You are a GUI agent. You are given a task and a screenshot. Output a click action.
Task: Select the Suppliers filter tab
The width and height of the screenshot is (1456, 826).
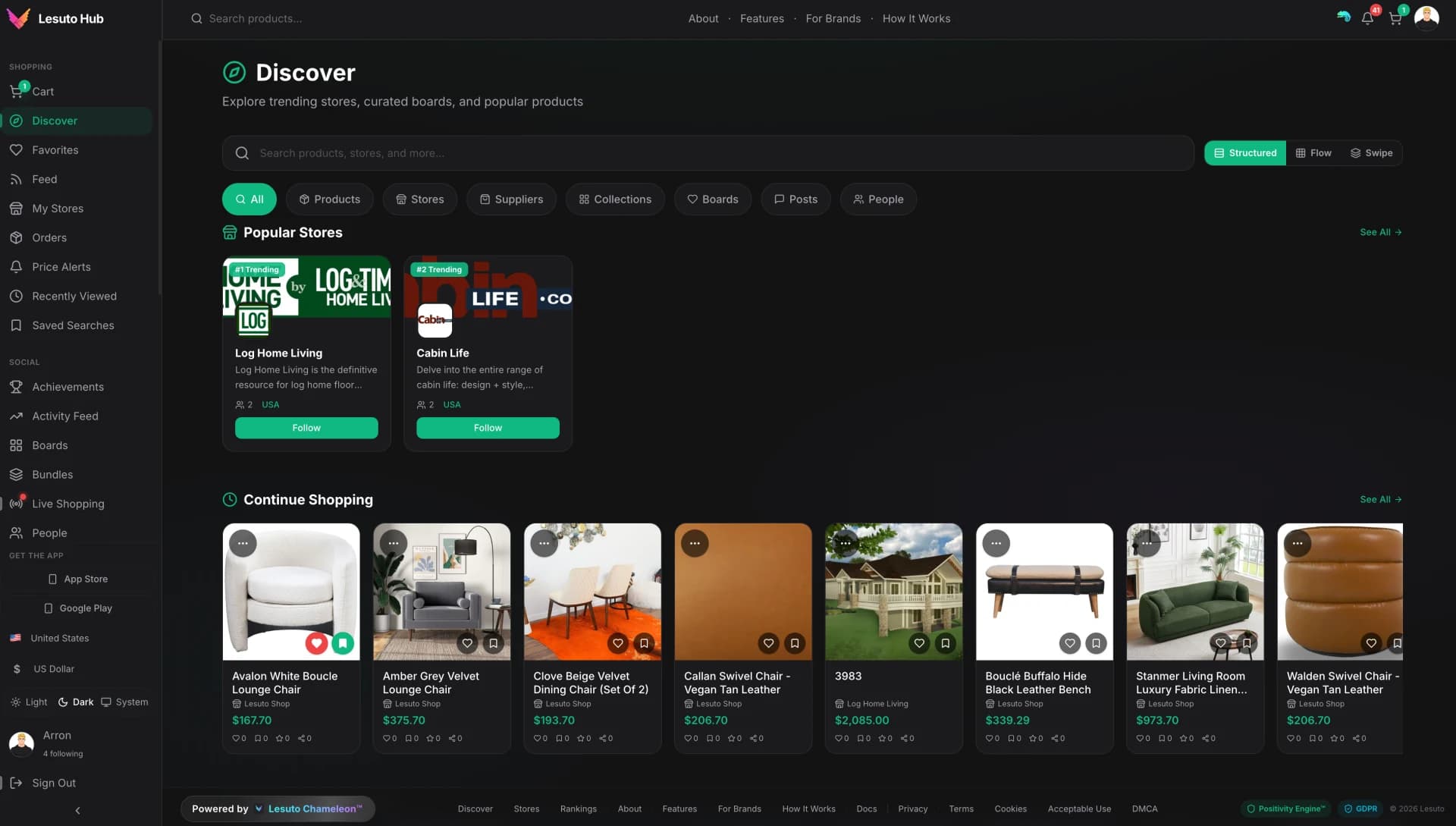[511, 199]
